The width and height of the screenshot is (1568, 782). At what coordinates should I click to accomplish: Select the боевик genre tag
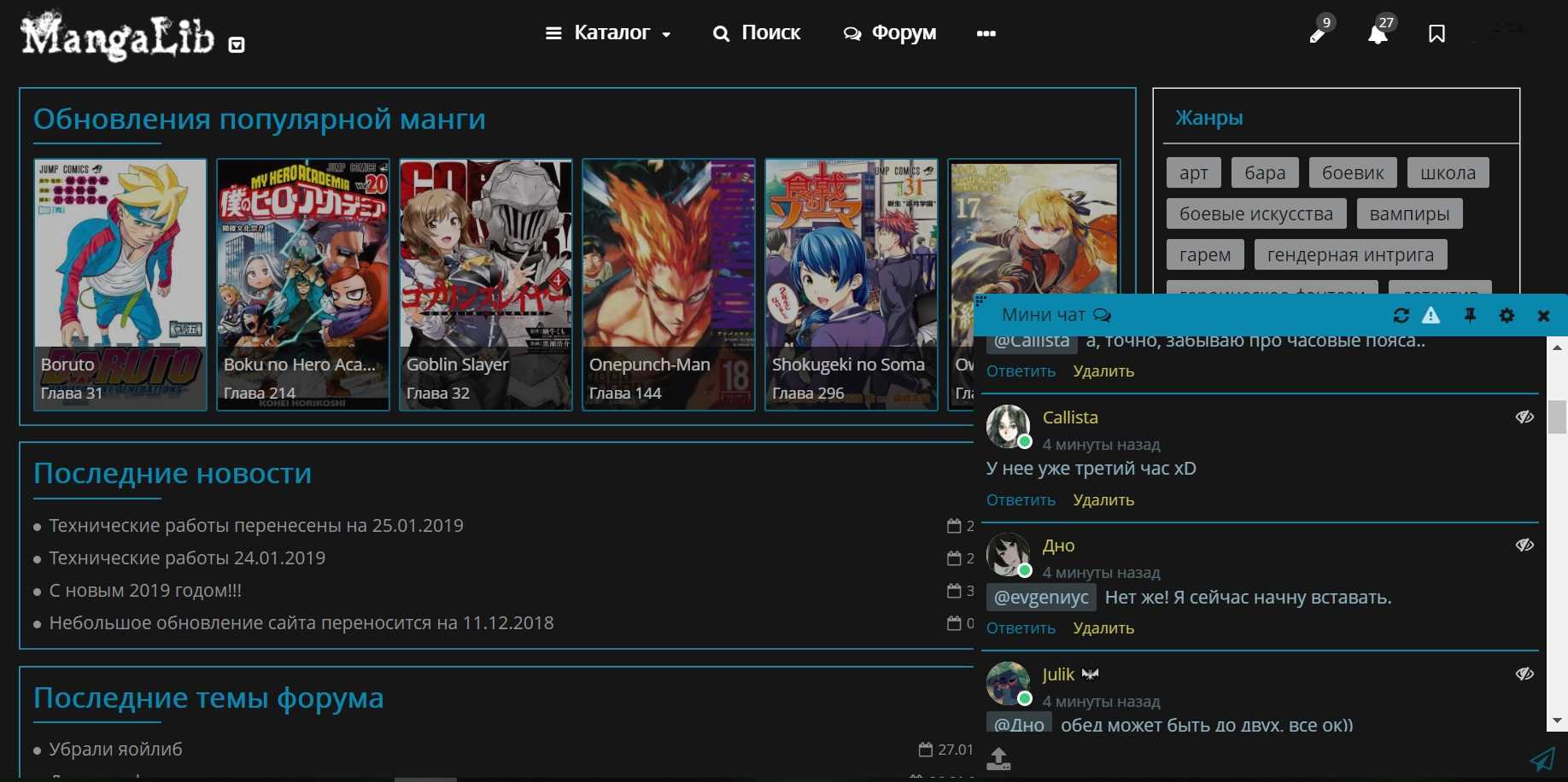(1353, 172)
